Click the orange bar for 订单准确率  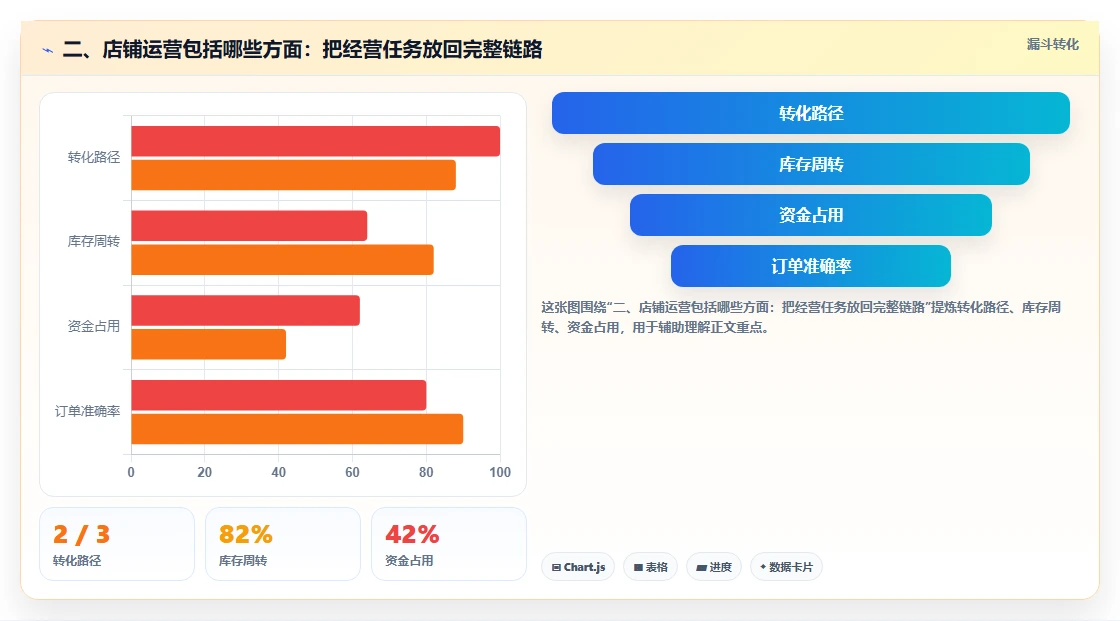297,429
